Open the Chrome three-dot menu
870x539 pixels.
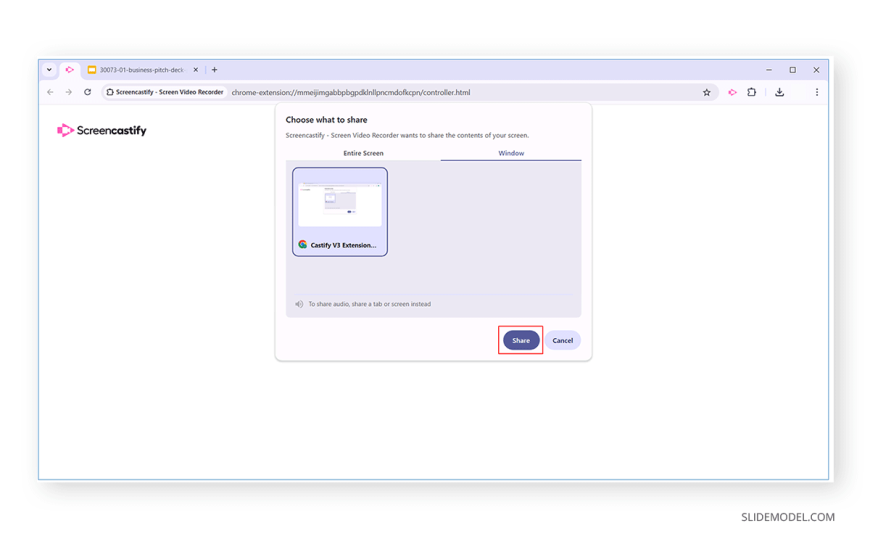coord(817,92)
